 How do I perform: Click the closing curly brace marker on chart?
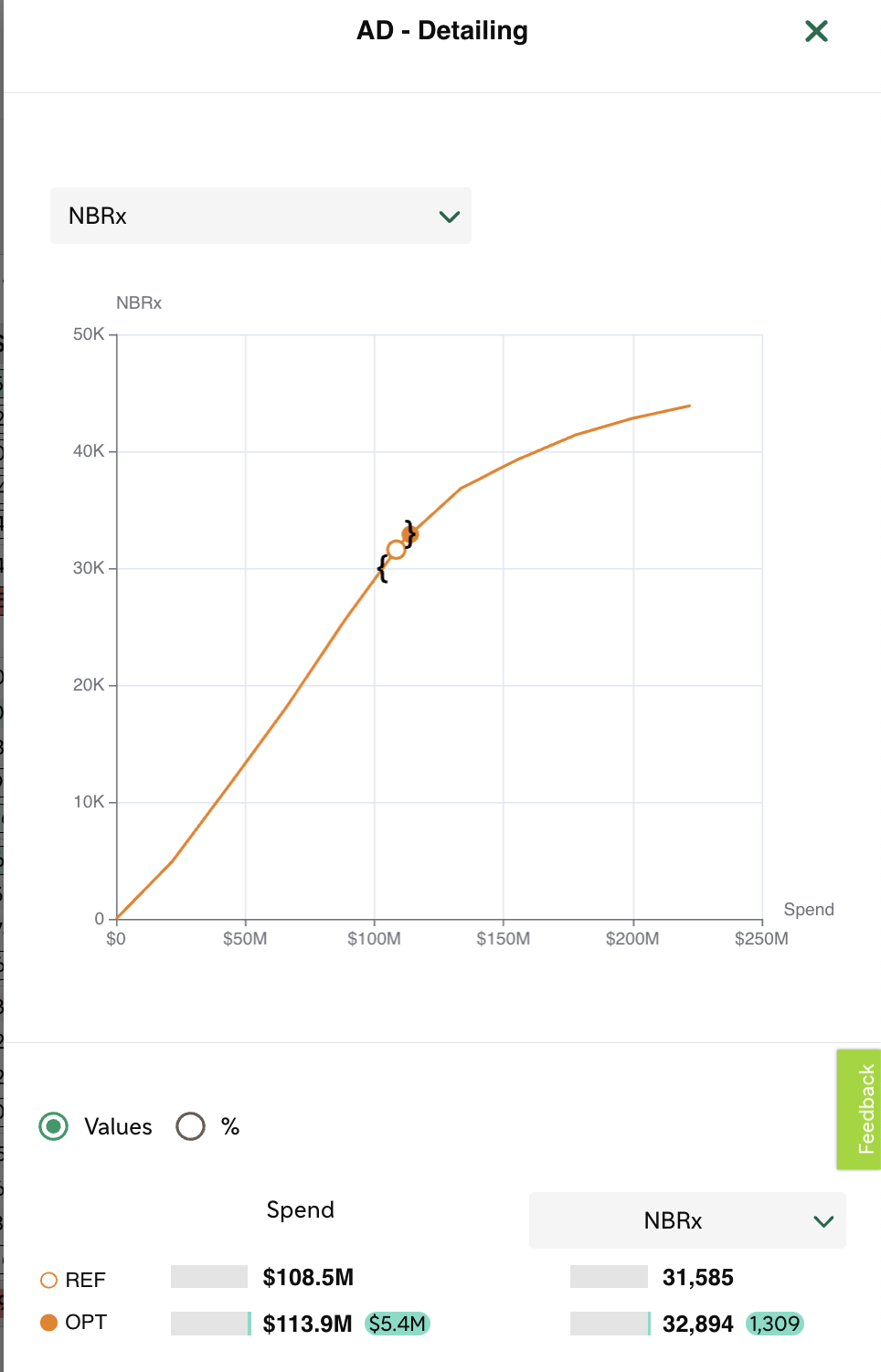(x=410, y=533)
